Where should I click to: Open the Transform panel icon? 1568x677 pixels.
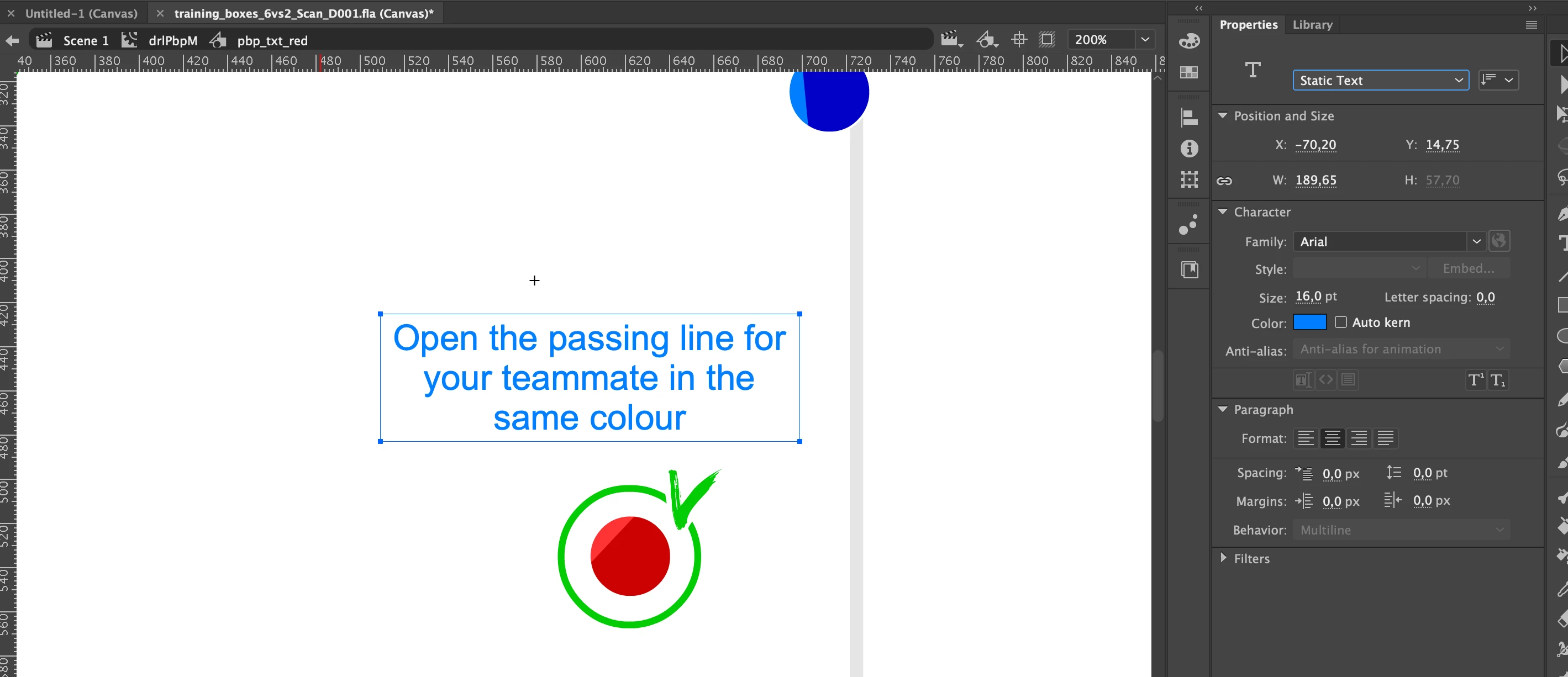(x=1189, y=179)
